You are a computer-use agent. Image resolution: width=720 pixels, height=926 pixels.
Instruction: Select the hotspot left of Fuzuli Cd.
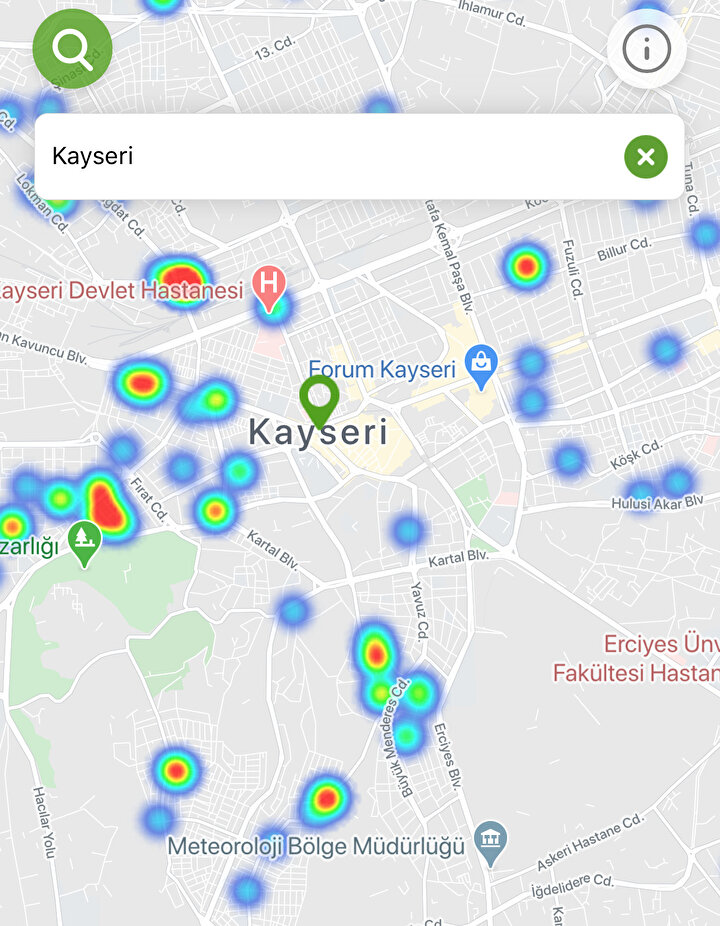coord(526,266)
